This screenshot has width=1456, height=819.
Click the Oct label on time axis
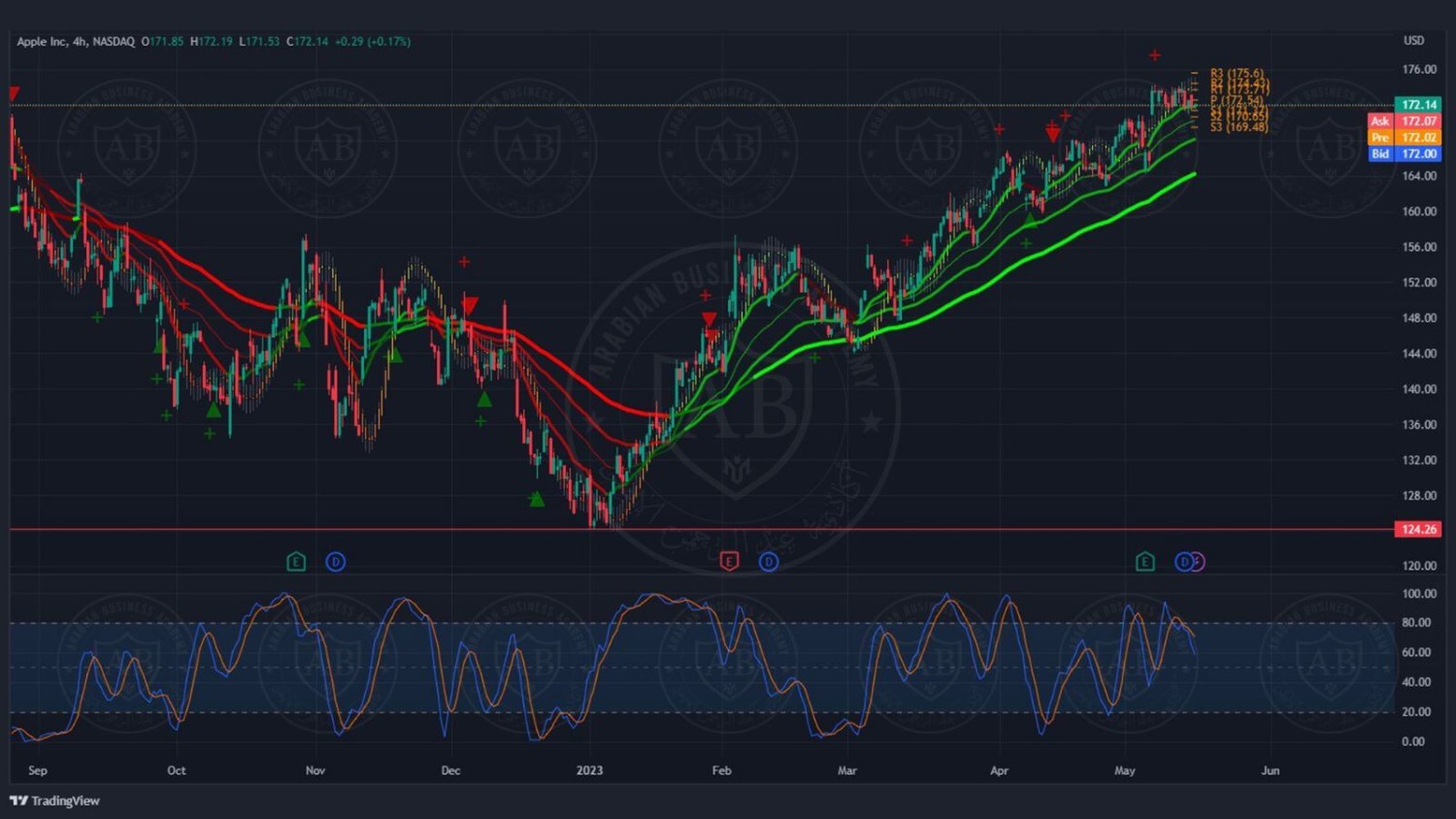click(176, 770)
